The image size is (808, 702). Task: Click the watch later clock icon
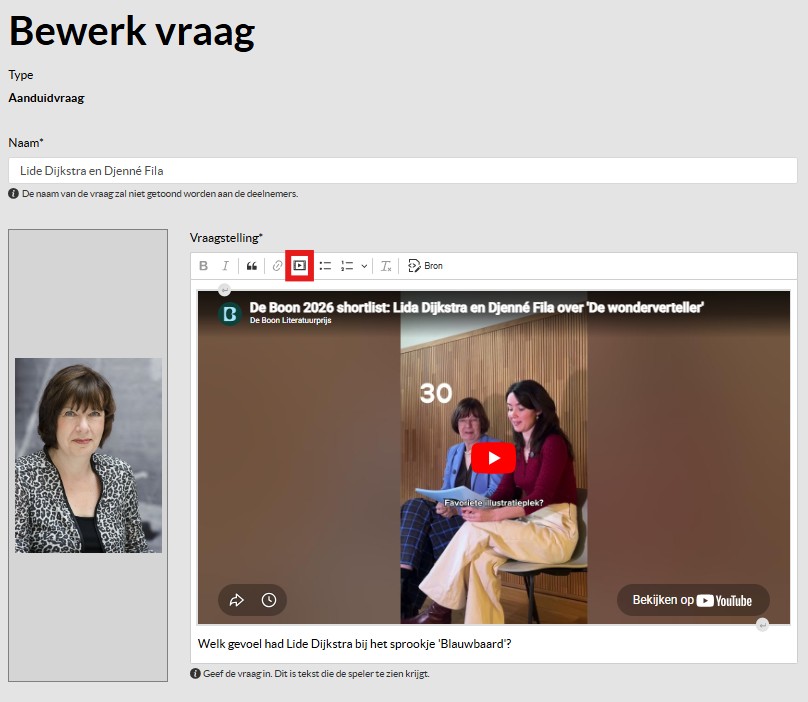coord(269,600)
